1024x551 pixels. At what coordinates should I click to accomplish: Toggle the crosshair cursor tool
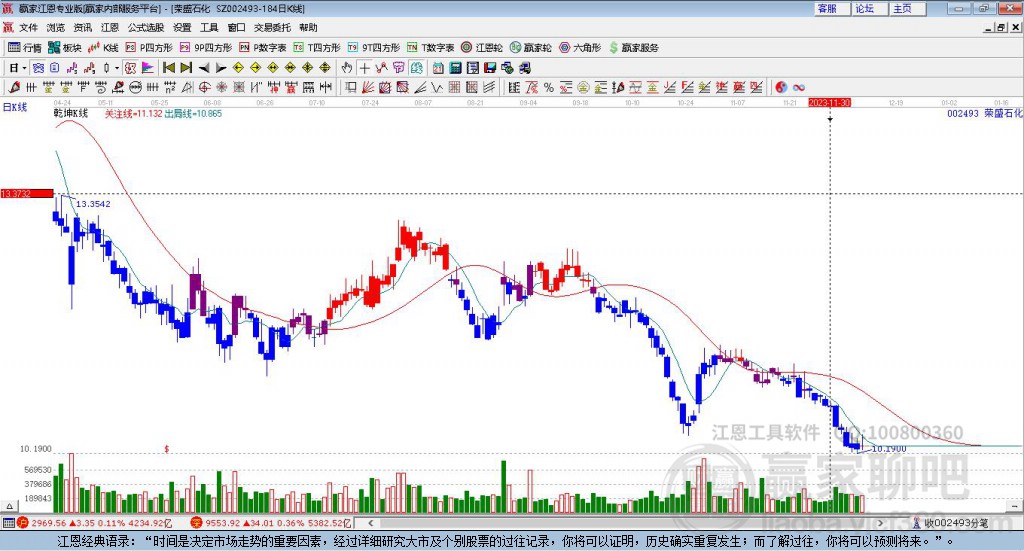point(364,67)
